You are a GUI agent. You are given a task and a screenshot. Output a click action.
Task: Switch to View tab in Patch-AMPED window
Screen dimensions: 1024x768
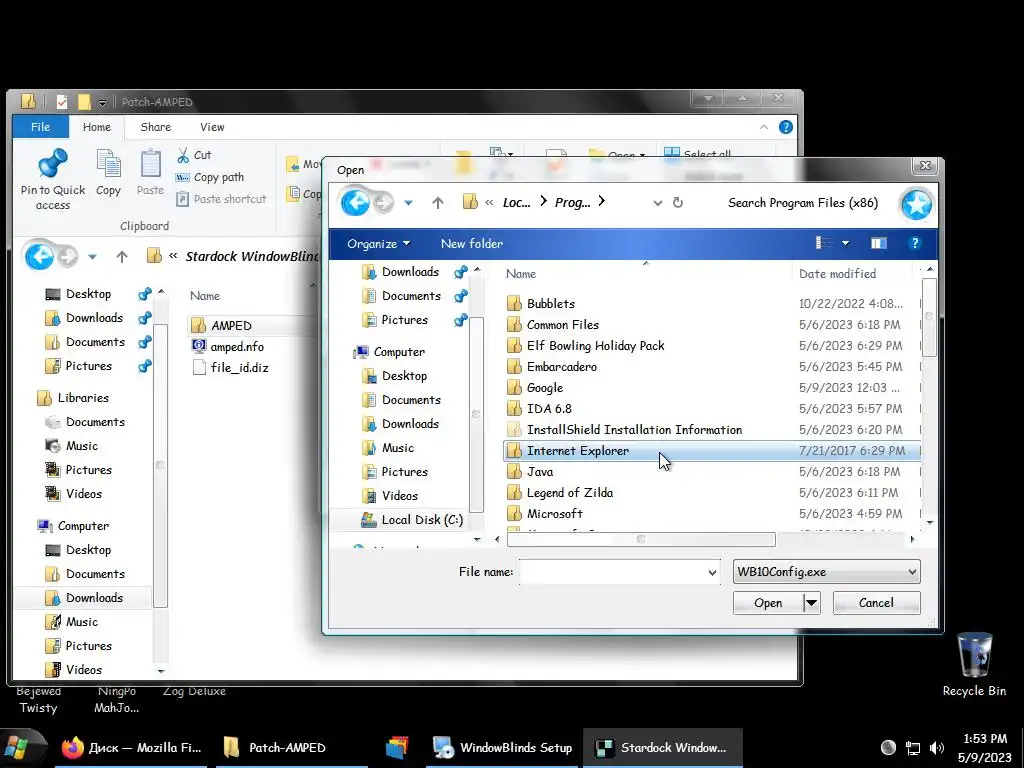click(212, 127)
